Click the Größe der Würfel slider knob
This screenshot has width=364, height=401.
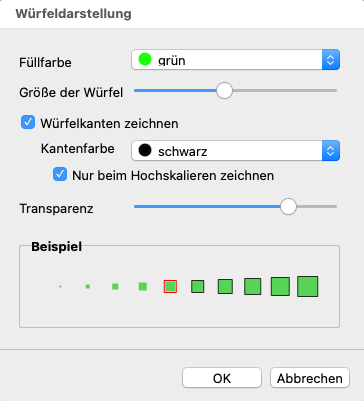[x=224, y=91]
